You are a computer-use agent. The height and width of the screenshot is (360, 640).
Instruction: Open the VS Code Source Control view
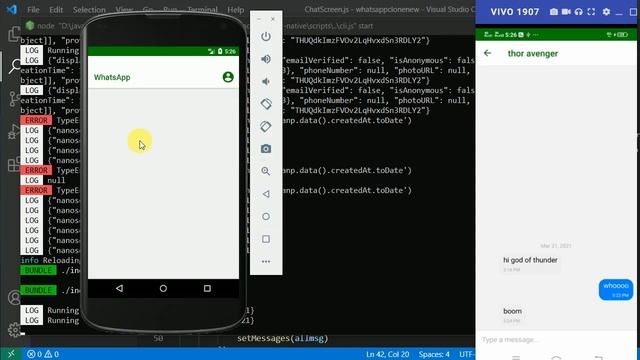[x=14, y=98]
